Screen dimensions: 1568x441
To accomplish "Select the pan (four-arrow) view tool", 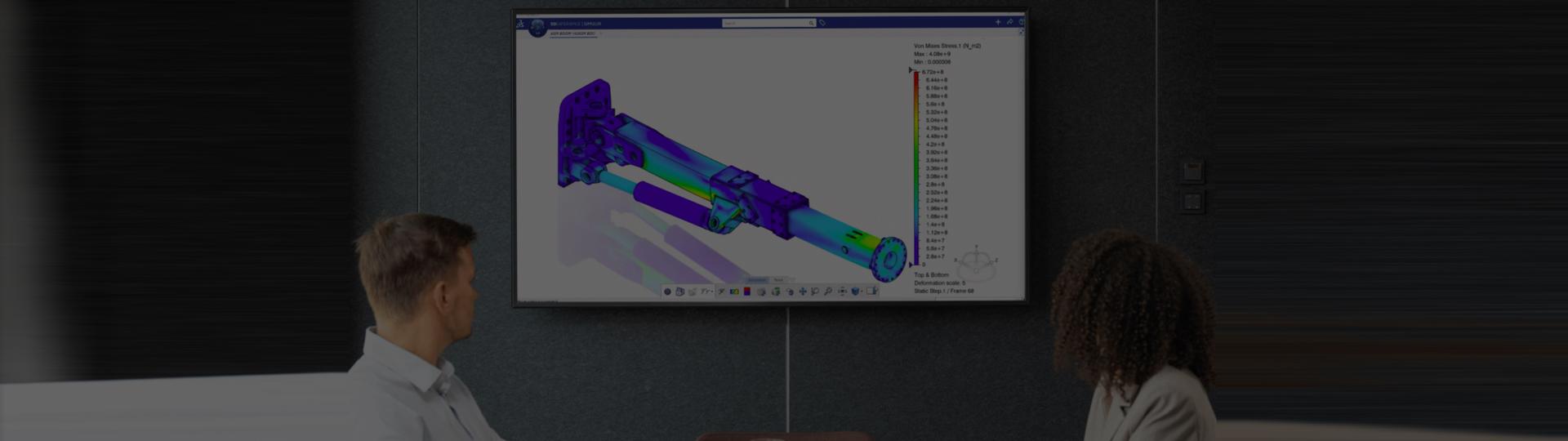I will [802, 292].
